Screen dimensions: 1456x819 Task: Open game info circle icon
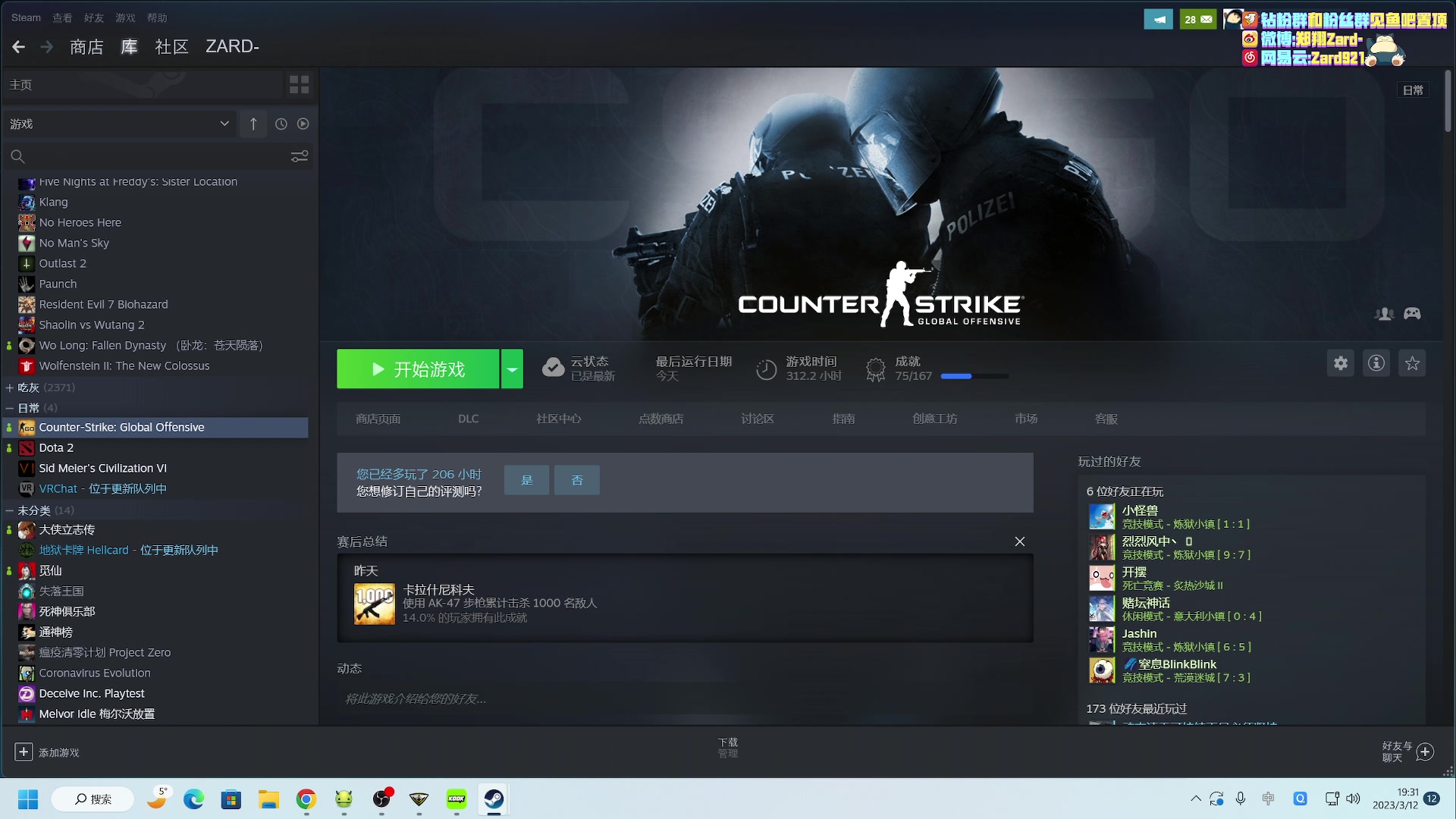[x=1376, y=363]
